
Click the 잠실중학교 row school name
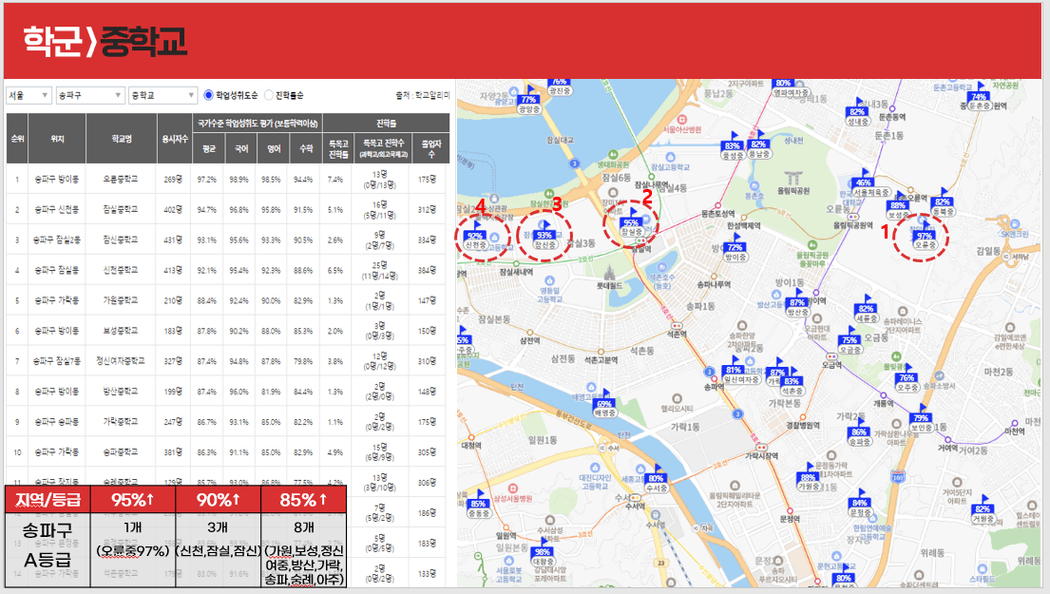(121, 210)
